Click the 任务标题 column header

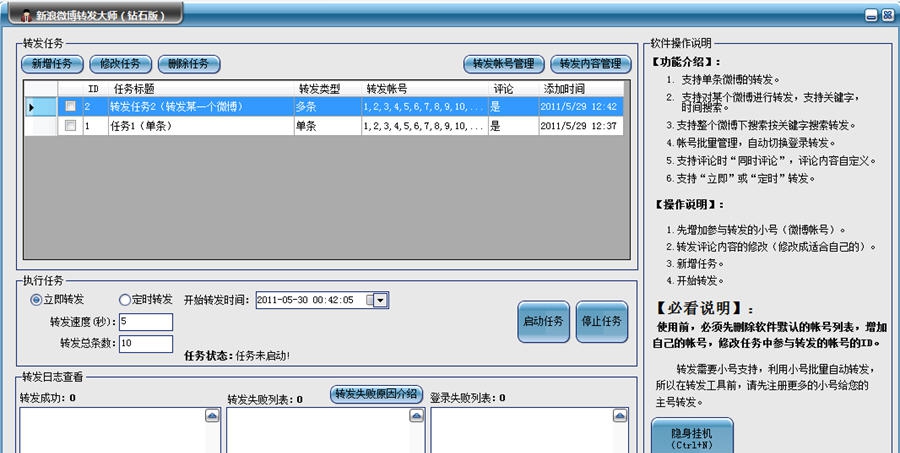coord(201,89)
